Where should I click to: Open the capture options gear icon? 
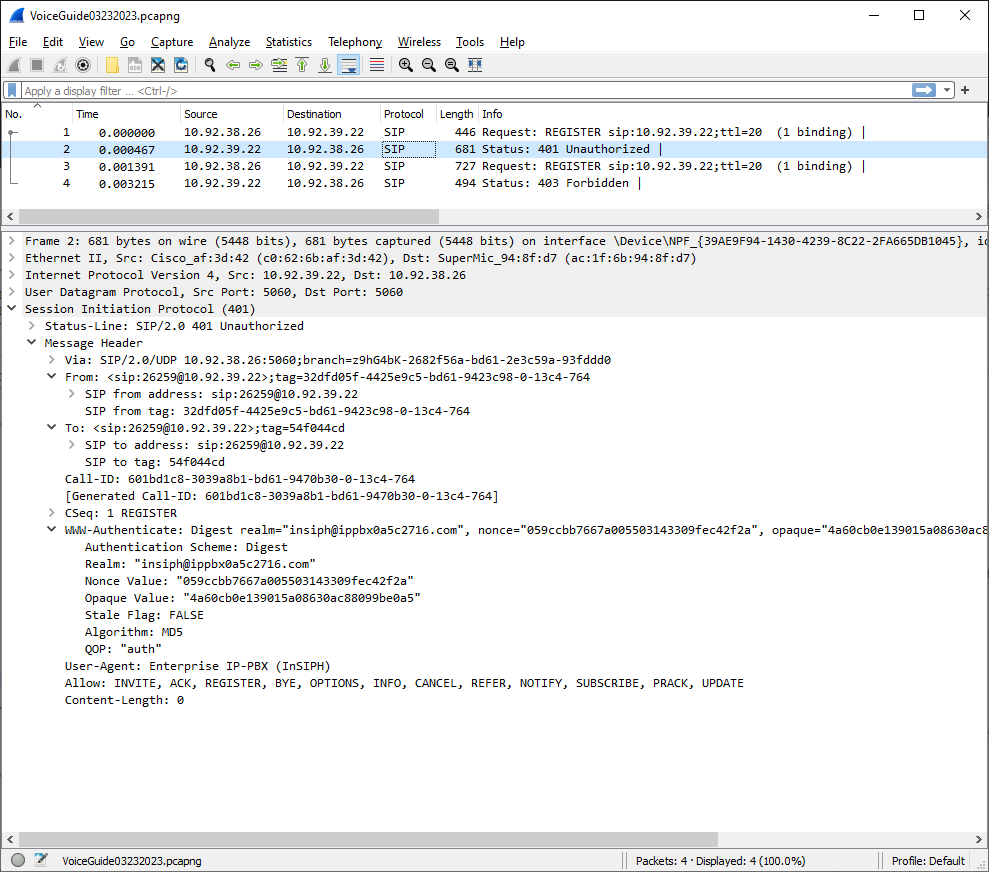point(83,65)
